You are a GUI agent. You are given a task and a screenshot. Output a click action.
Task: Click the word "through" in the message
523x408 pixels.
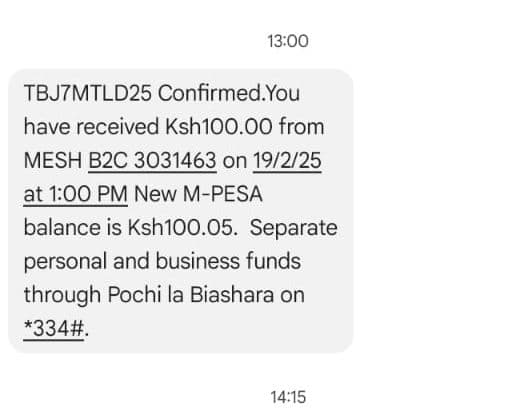(62, 296)
